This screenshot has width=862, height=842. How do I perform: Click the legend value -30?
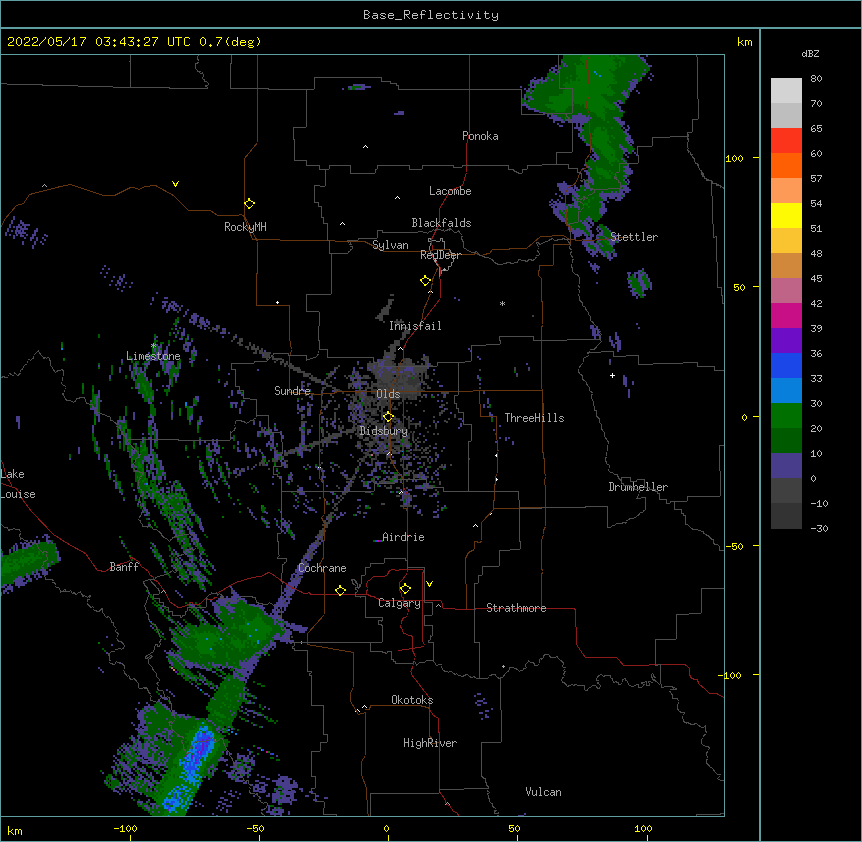819,529
